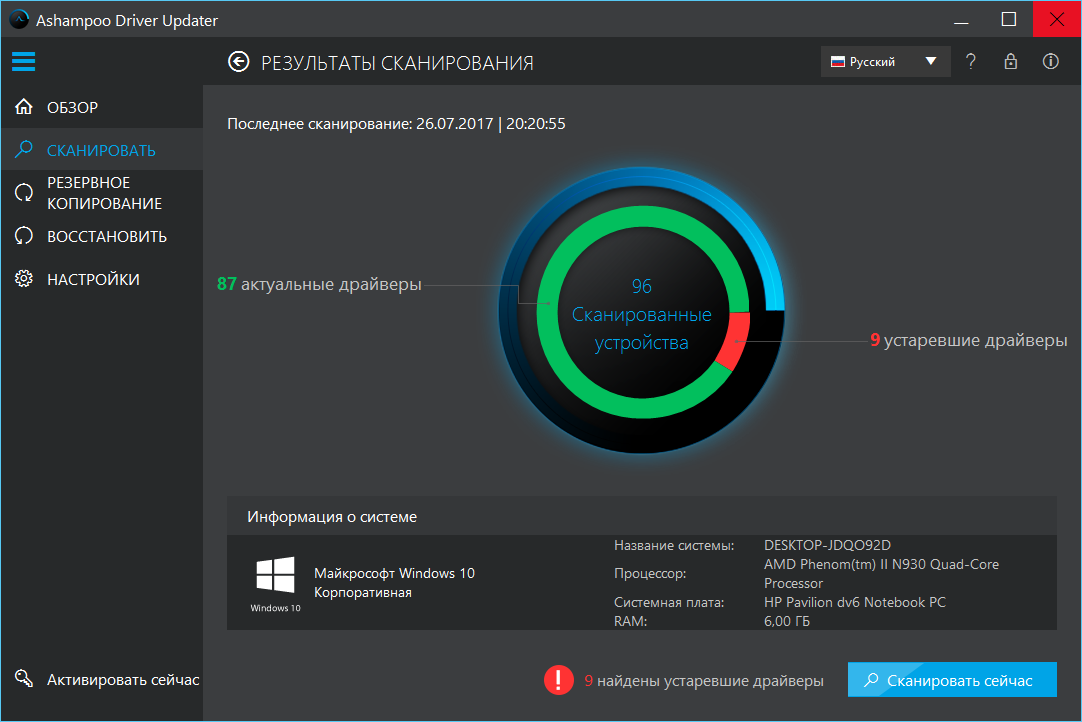Click the 9 устаревшие драйверы label
Viewport: 1082px width, 722px height.
(968, 340)
